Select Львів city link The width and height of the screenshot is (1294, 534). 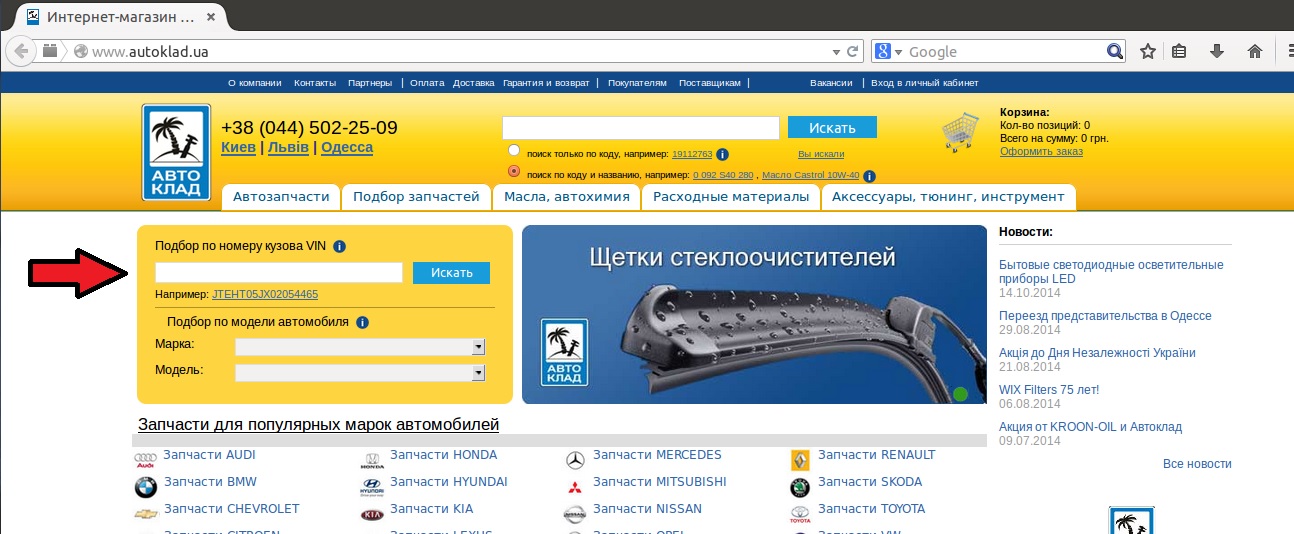(288, 147)
